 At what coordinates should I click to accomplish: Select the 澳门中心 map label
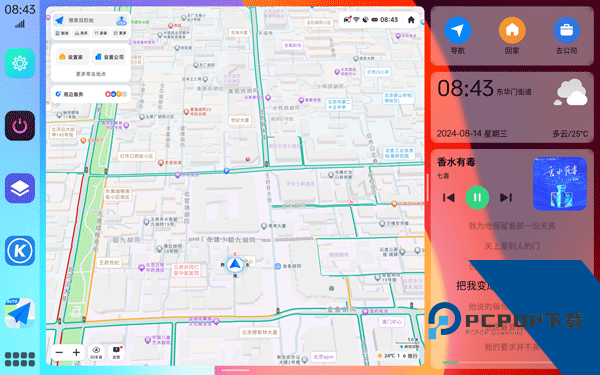pyautogui.click(x=391, y=322)
